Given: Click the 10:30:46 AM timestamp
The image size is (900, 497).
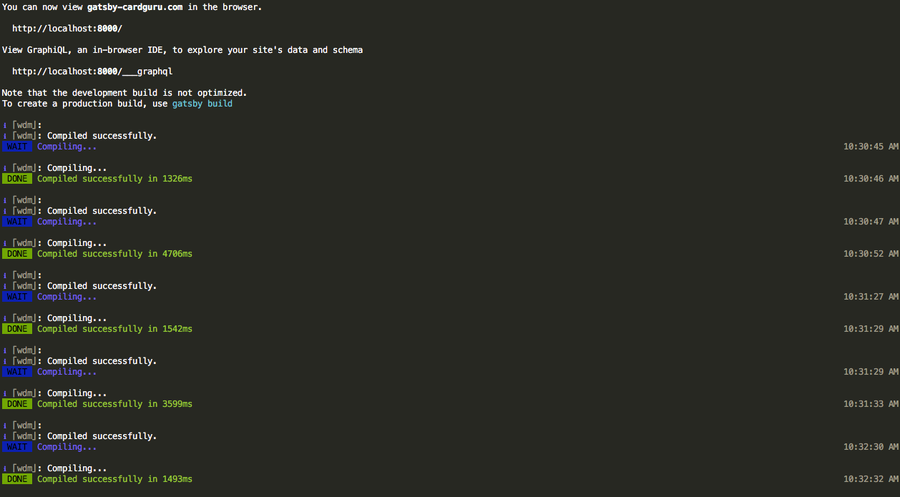Looking at the screenshot, I should (870, 178).
